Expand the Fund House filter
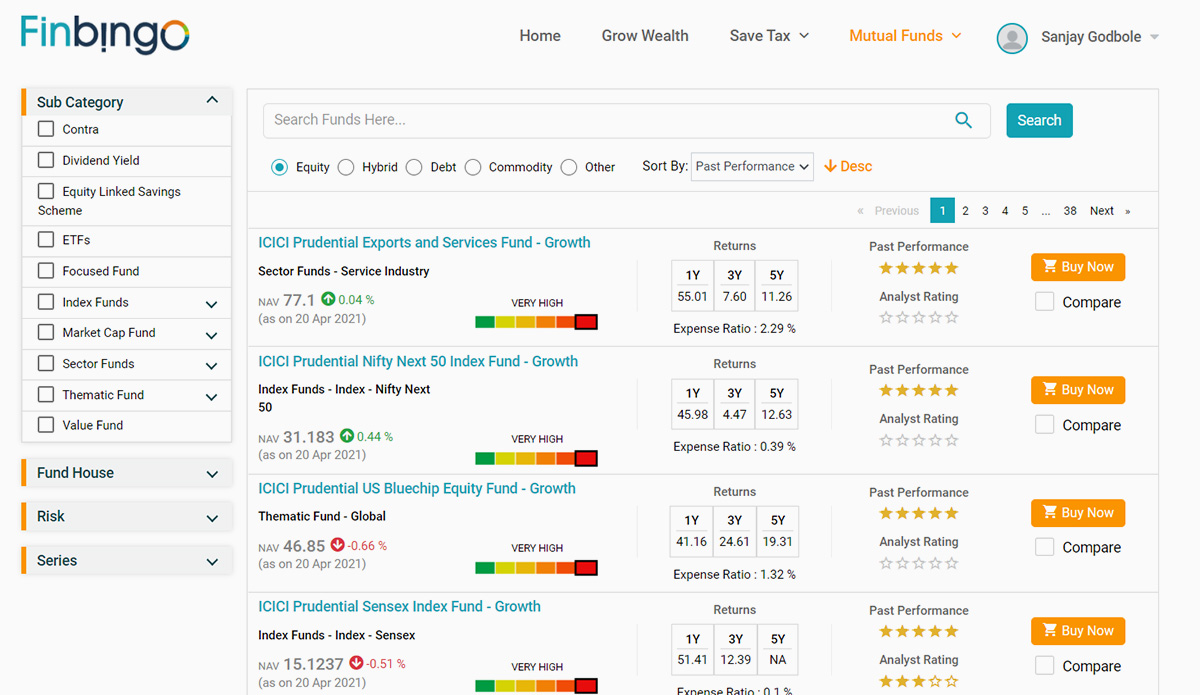 pos(126,473)
